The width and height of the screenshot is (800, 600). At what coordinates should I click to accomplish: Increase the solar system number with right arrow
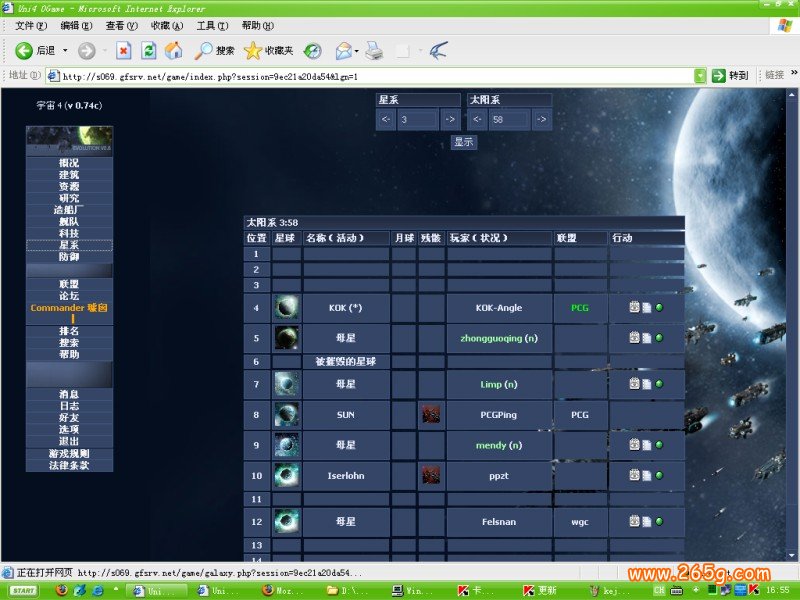[x=541, y=120]
